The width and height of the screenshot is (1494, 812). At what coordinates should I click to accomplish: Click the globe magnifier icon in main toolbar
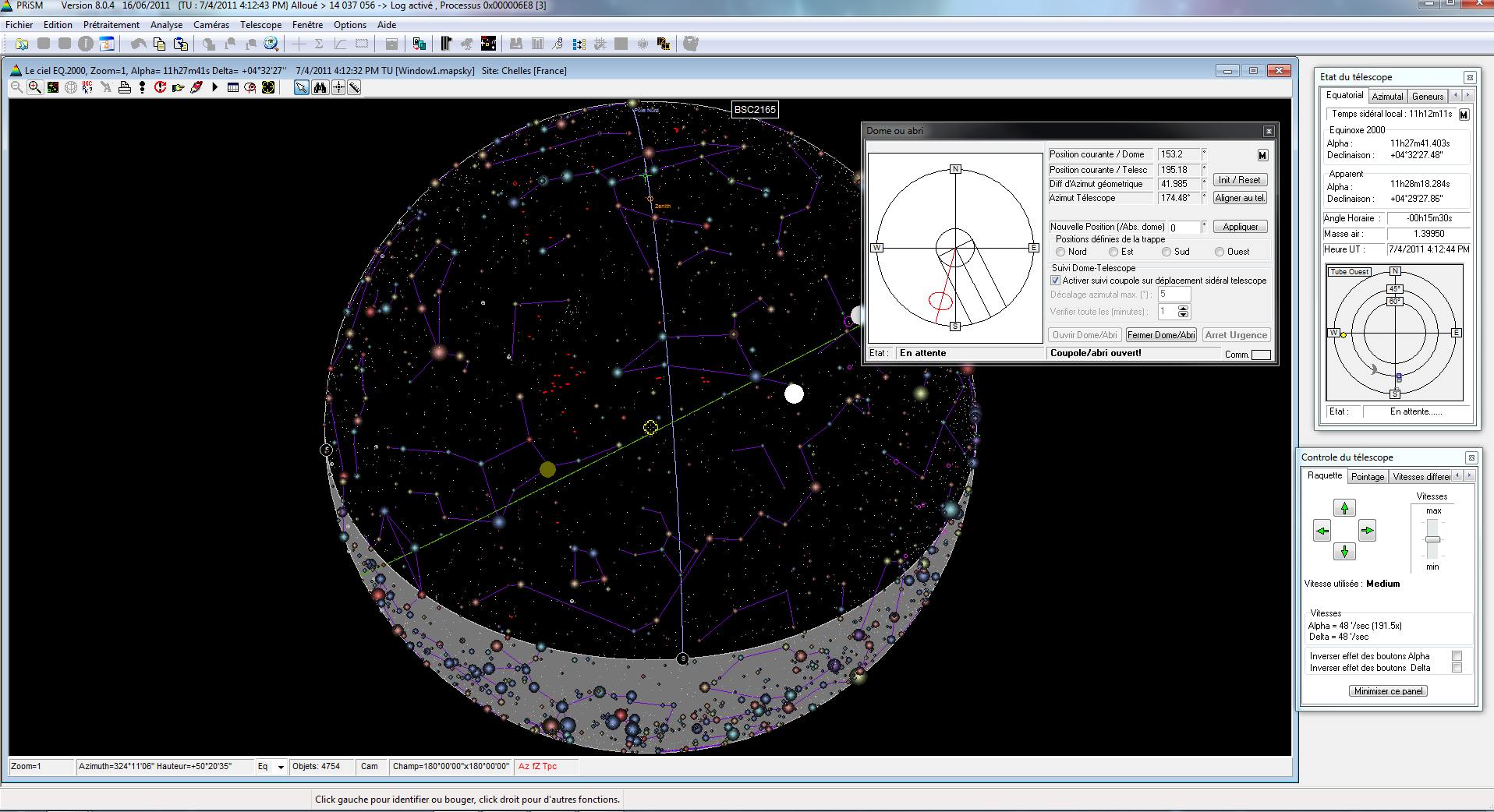tap(271, 44)
